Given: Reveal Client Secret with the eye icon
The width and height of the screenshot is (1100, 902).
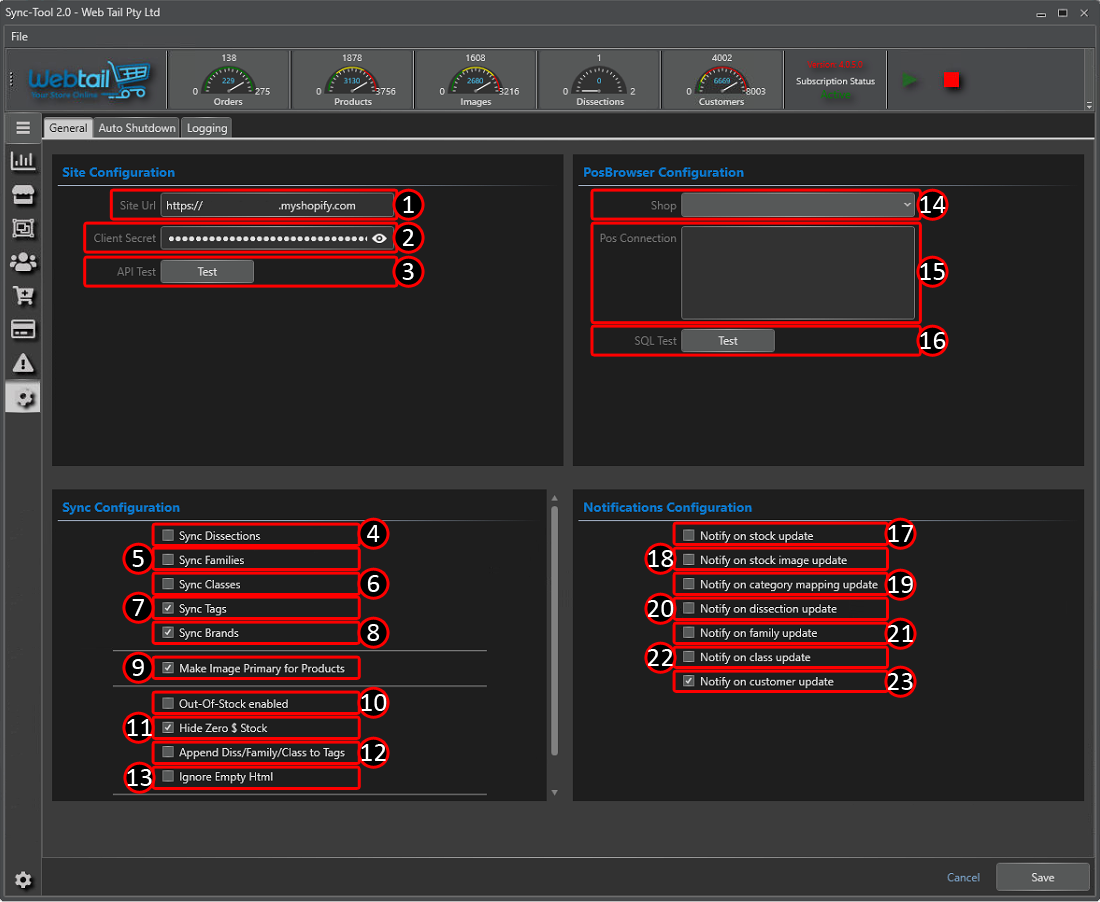Looking at the screenshot, I should pyautogui.click(x=379, y=238).
